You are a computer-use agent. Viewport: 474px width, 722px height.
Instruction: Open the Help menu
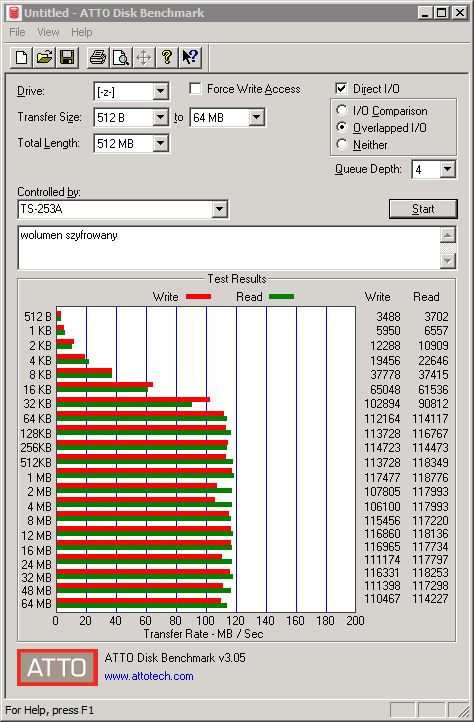pos(82,32)
